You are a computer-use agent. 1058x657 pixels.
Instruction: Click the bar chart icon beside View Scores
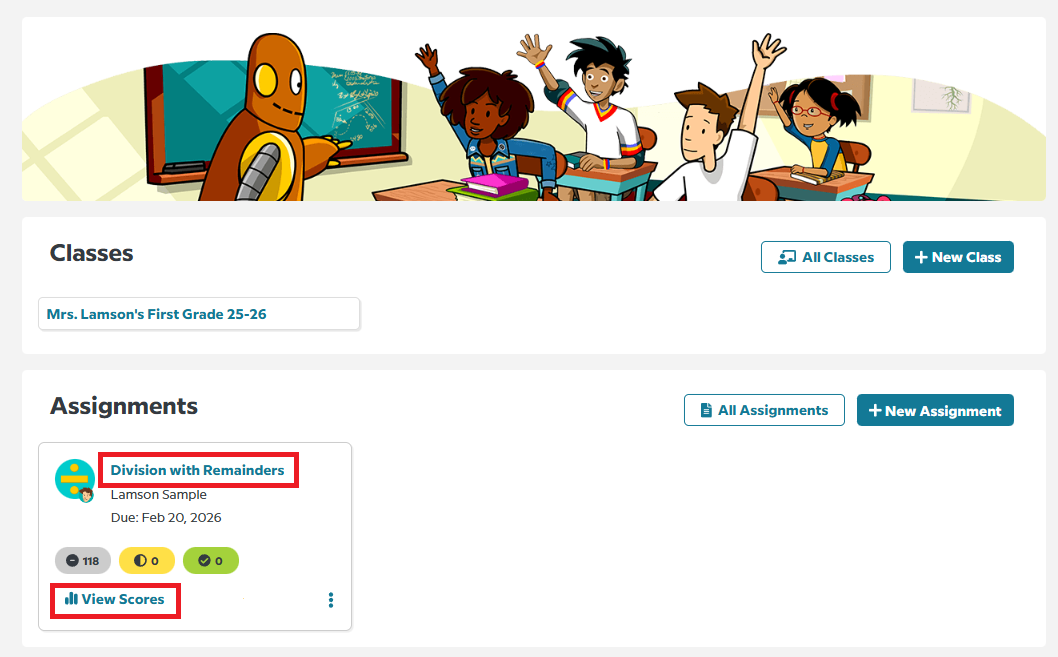click(x=71, y=598)
